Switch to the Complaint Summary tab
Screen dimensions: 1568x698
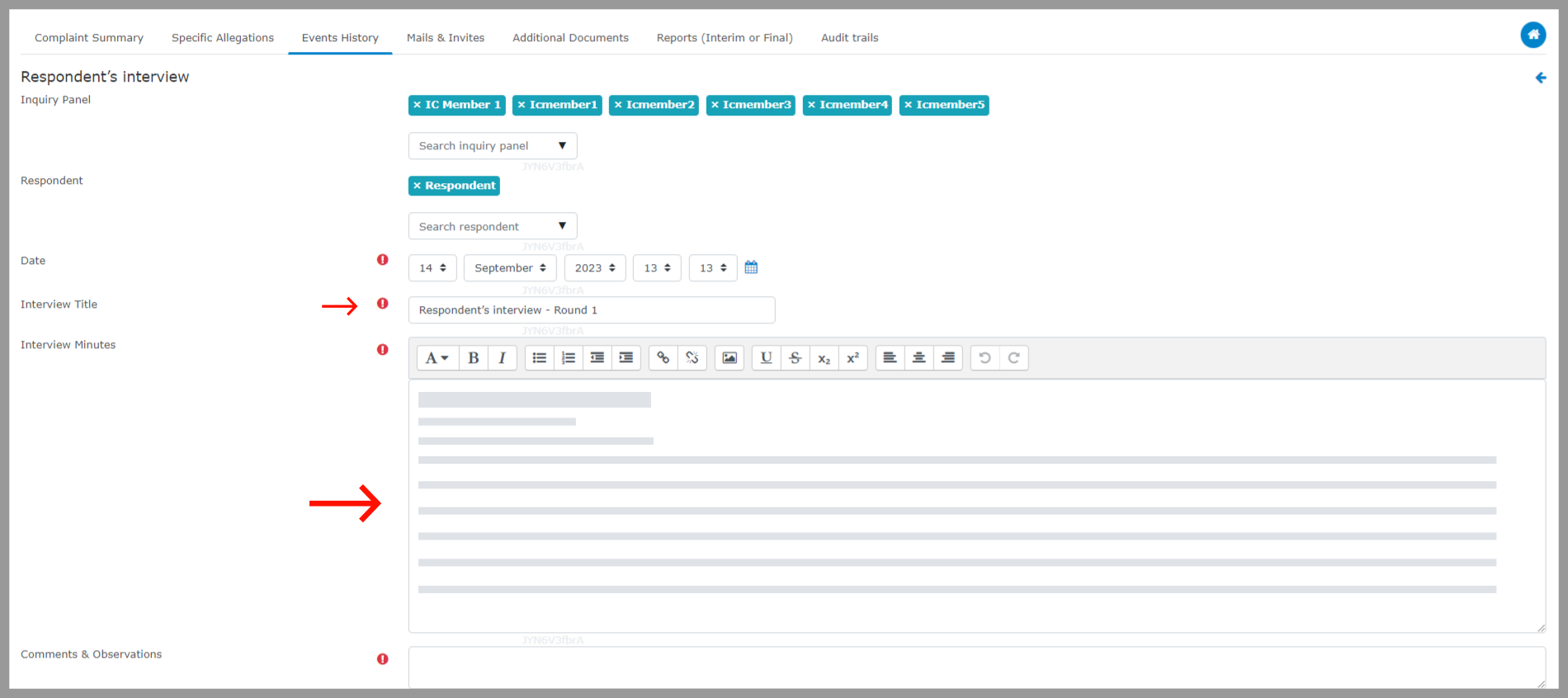pos(89,38)
